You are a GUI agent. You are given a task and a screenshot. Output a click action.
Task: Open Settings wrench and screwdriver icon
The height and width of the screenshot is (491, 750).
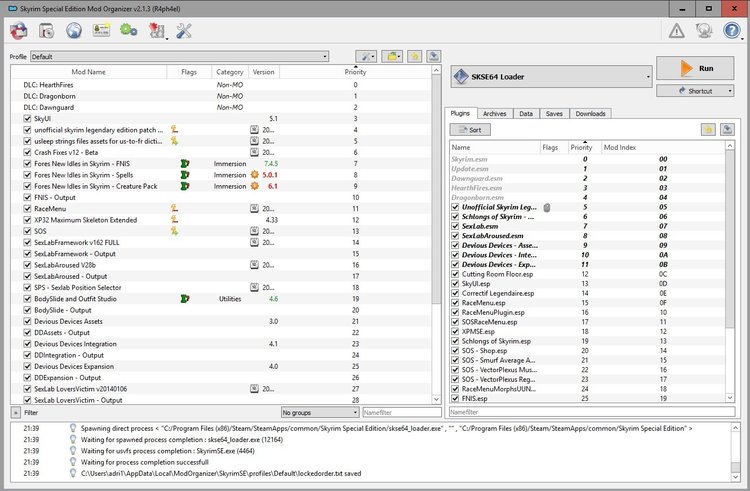(184, 31)
